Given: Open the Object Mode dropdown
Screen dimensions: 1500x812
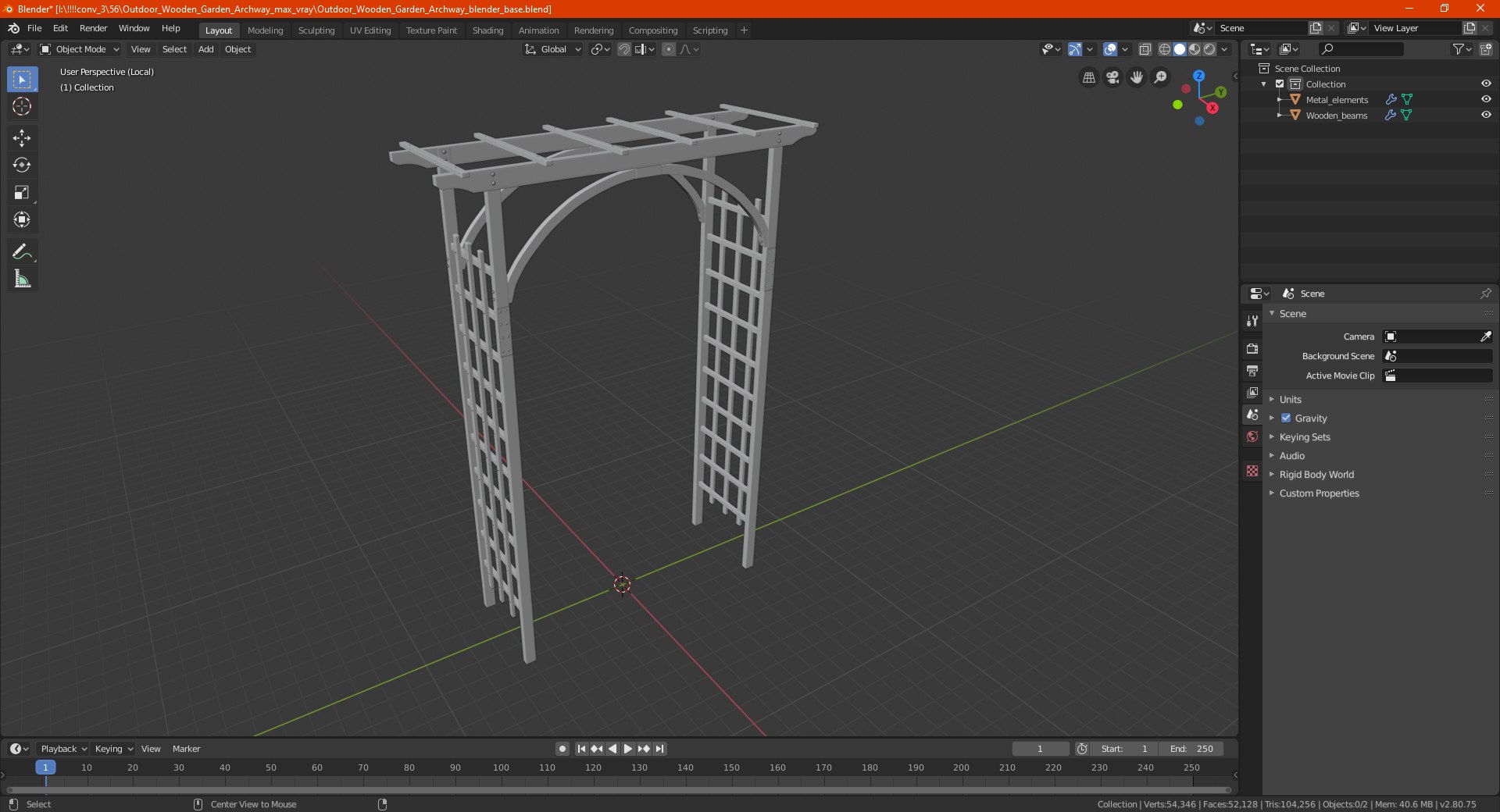Looking at the screenshot, I should pyautogui.click(x=80, y=49).
